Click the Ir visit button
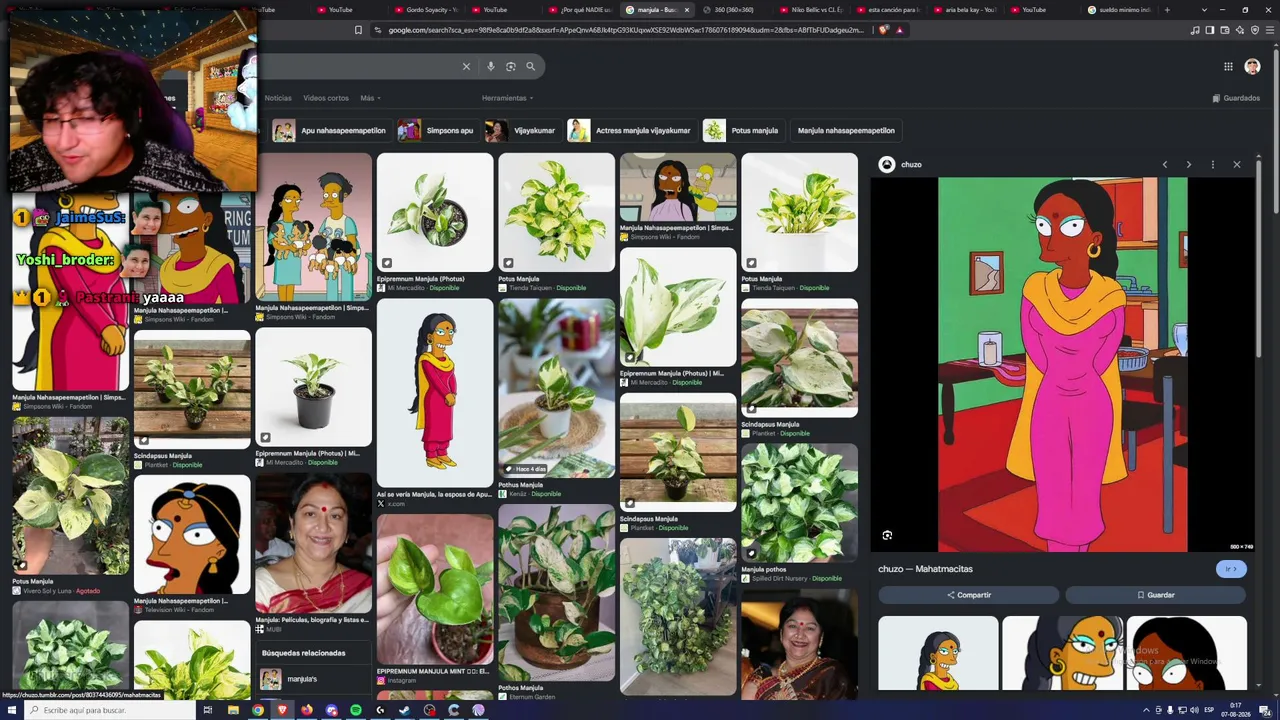This screenshot has height=720, width=1280. coord(1231,569)
